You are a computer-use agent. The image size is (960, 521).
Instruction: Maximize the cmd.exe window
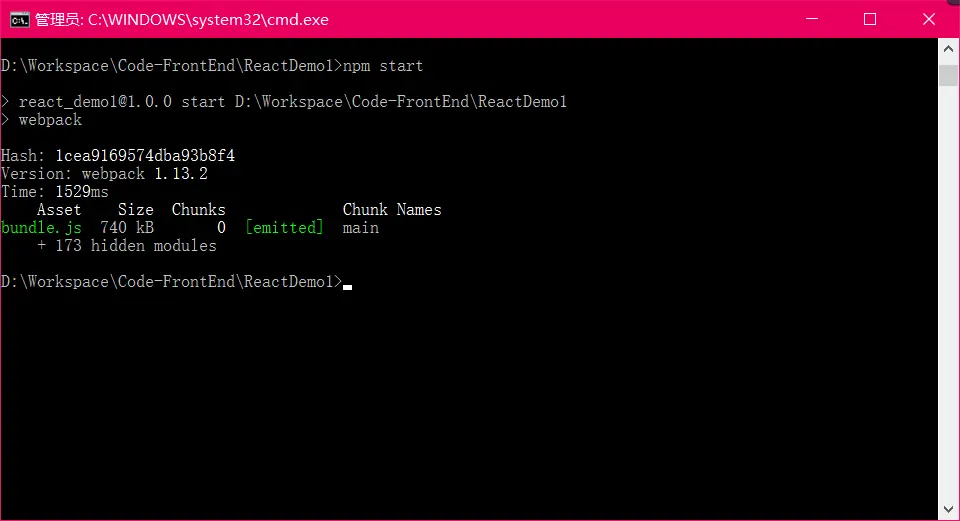tap(869, 19)
